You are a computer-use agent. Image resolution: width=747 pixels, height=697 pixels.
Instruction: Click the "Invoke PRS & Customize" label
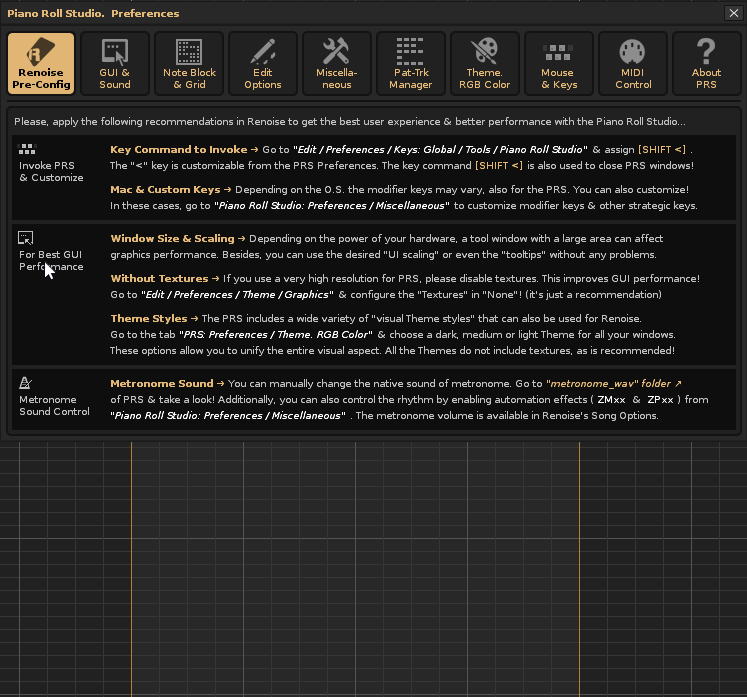(x=51, y=172)
